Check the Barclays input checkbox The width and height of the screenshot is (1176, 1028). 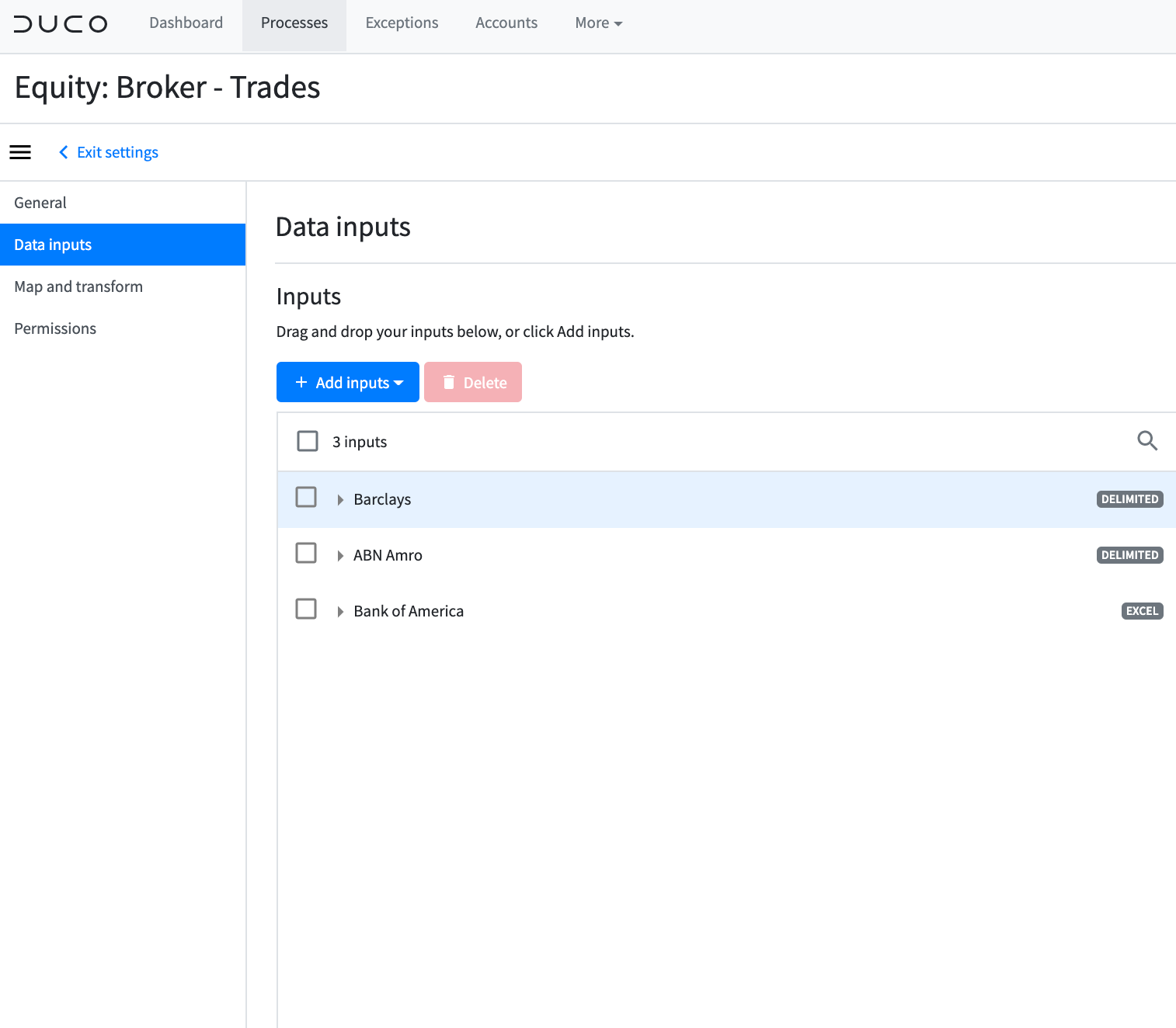[306, 497]
